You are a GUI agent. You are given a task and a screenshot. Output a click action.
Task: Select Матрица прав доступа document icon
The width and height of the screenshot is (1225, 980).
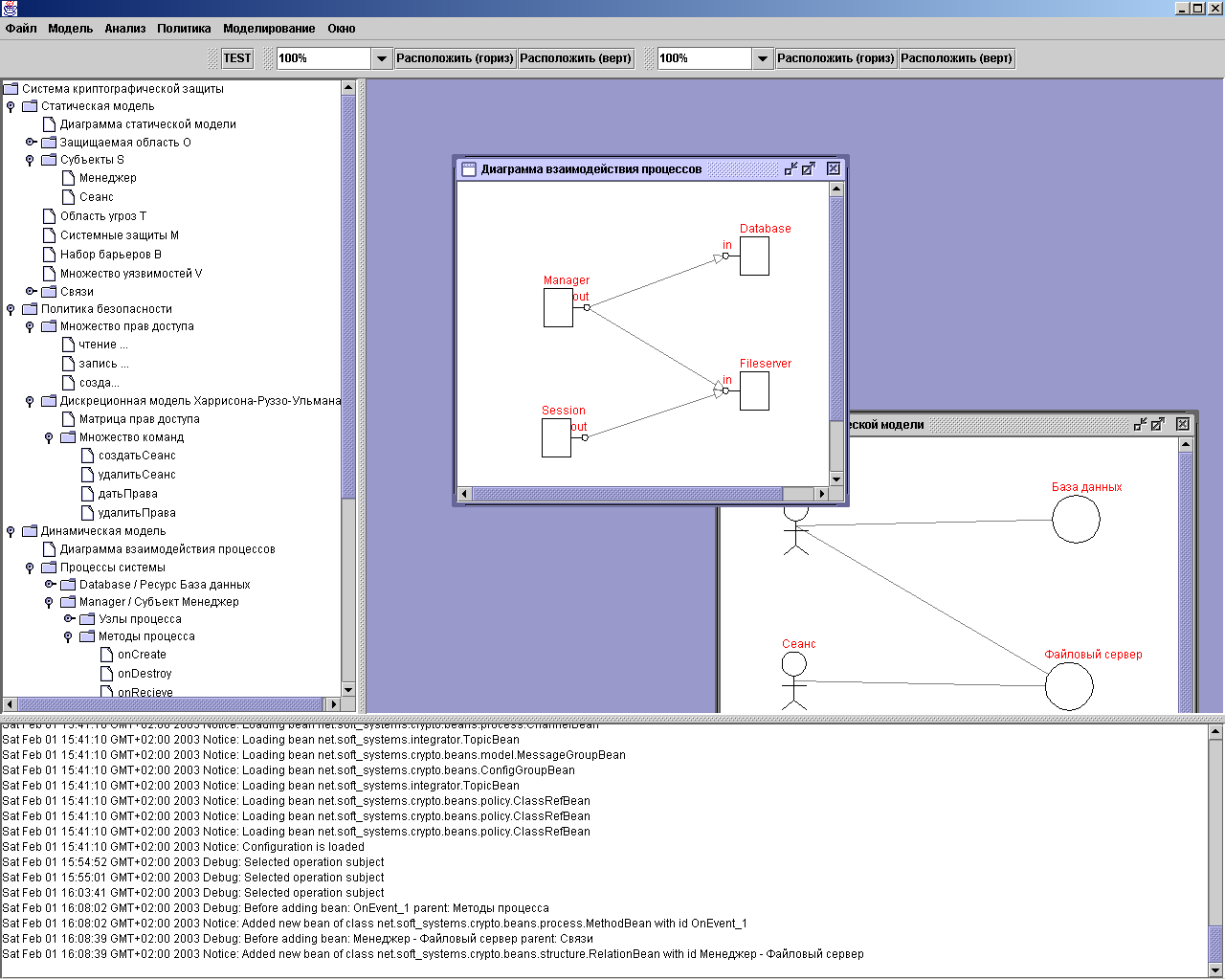69,418
